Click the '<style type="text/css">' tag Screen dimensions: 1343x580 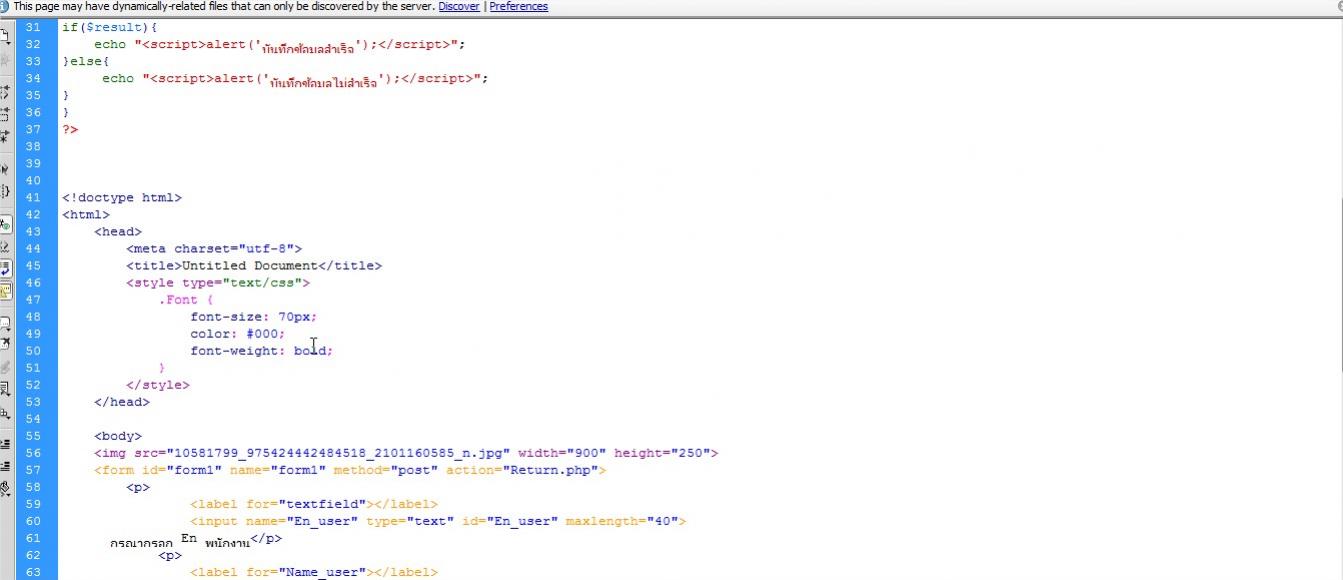tap(218, 282)
